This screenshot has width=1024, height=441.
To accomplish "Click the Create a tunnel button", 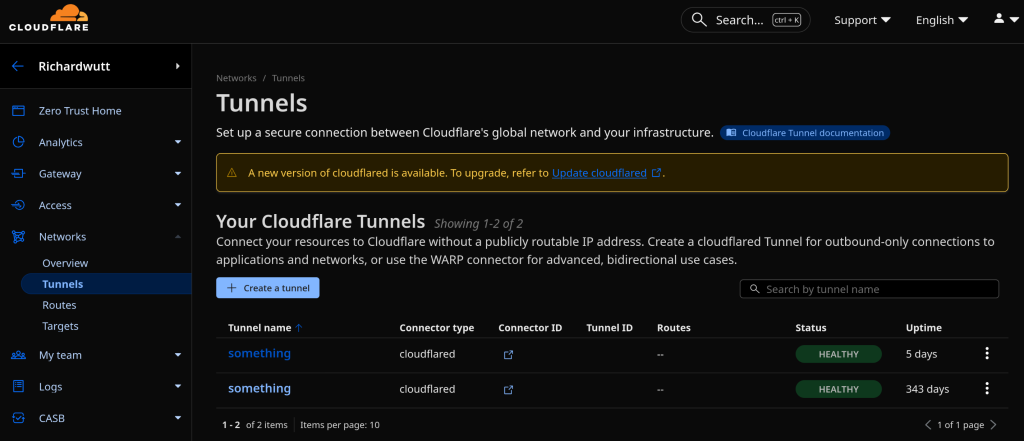I will (267, 288).
